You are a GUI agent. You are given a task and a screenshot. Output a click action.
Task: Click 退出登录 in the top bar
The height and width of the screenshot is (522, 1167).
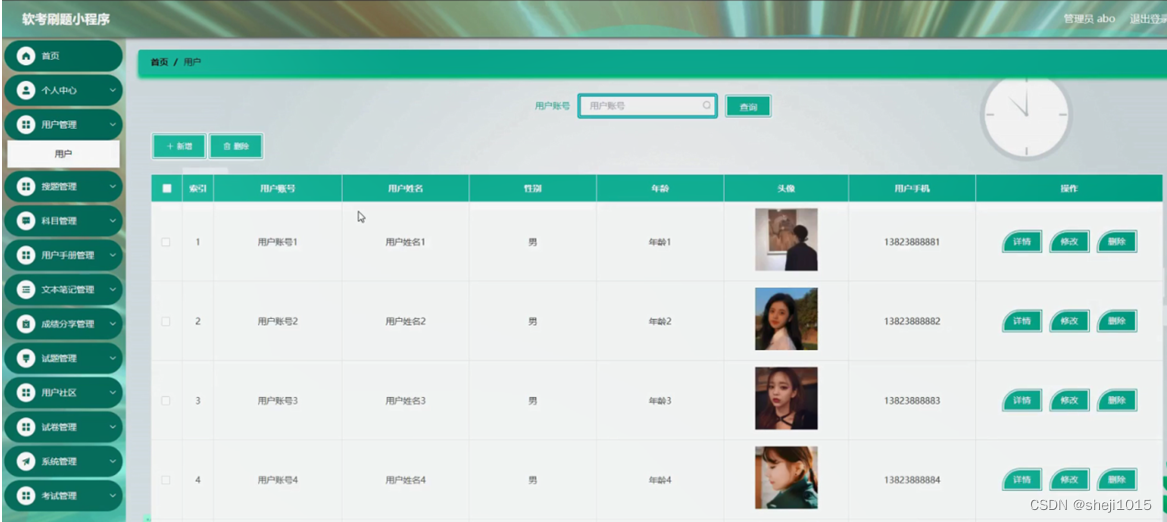click(1148, 19)
